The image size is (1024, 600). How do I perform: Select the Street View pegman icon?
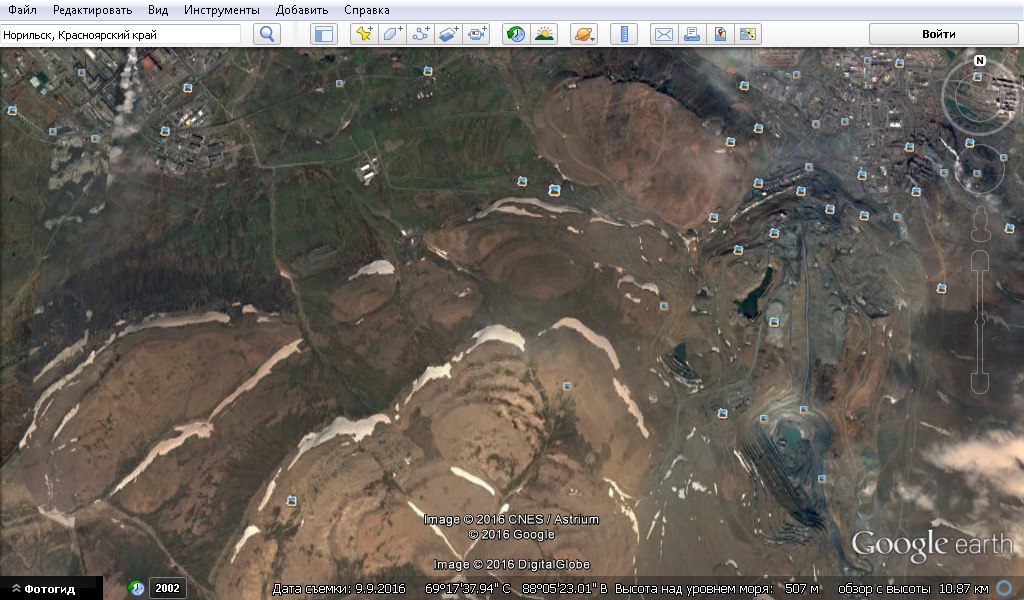(980, 223)
